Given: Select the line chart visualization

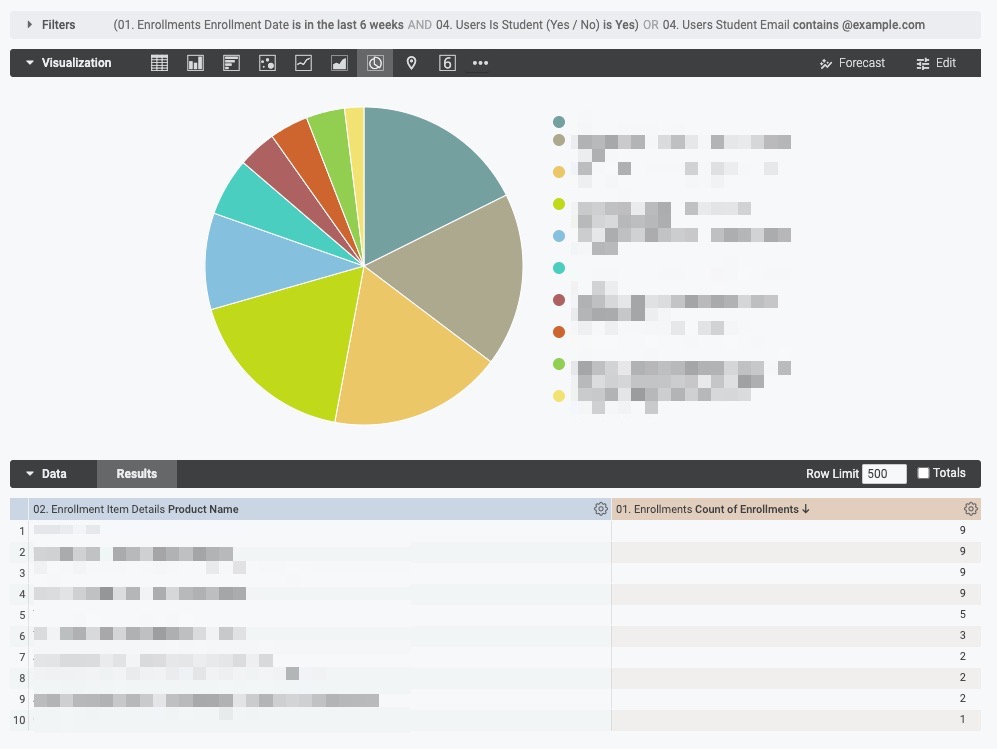Looking at the screenshot, I should click(x=302, y=62).
